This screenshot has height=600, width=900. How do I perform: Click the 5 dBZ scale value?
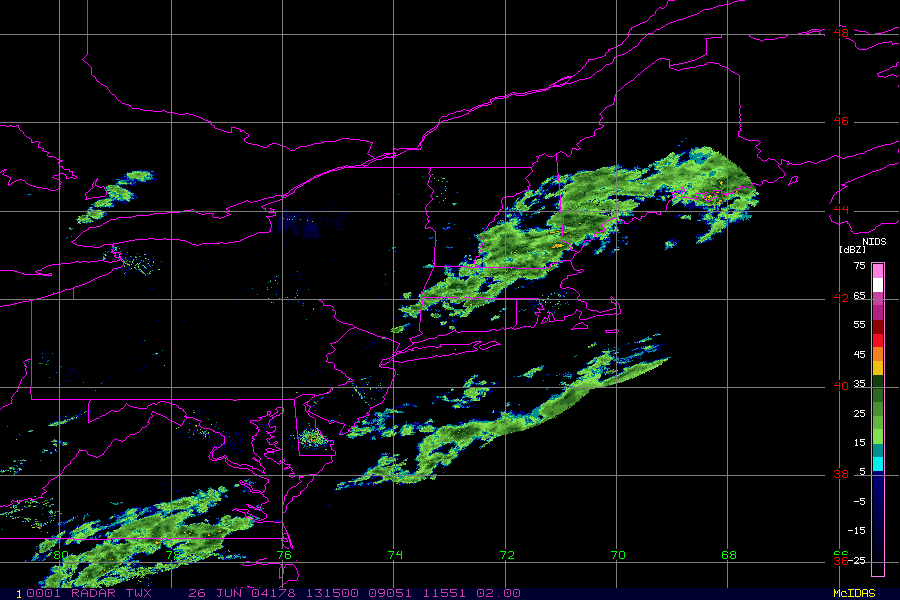pos(862,472)
